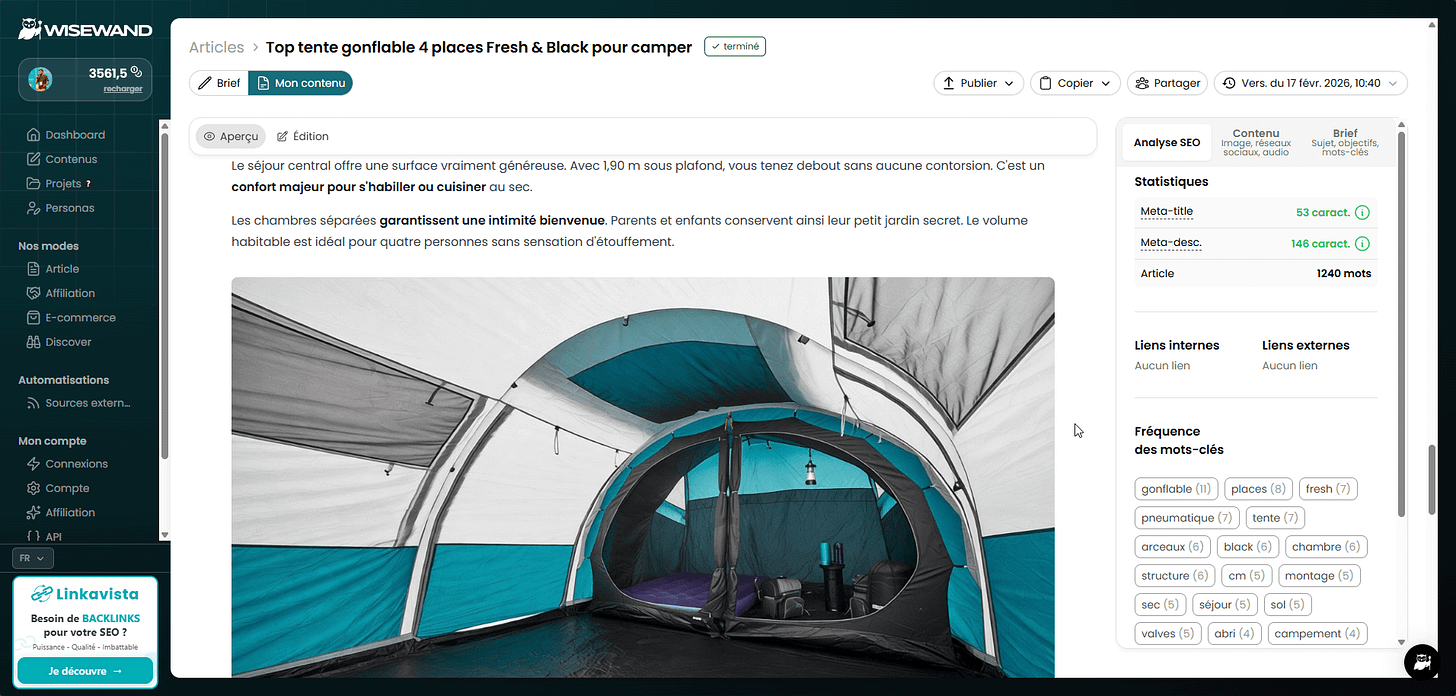Open the FR language selector
Screen dimensions: 1456x696
33,558
